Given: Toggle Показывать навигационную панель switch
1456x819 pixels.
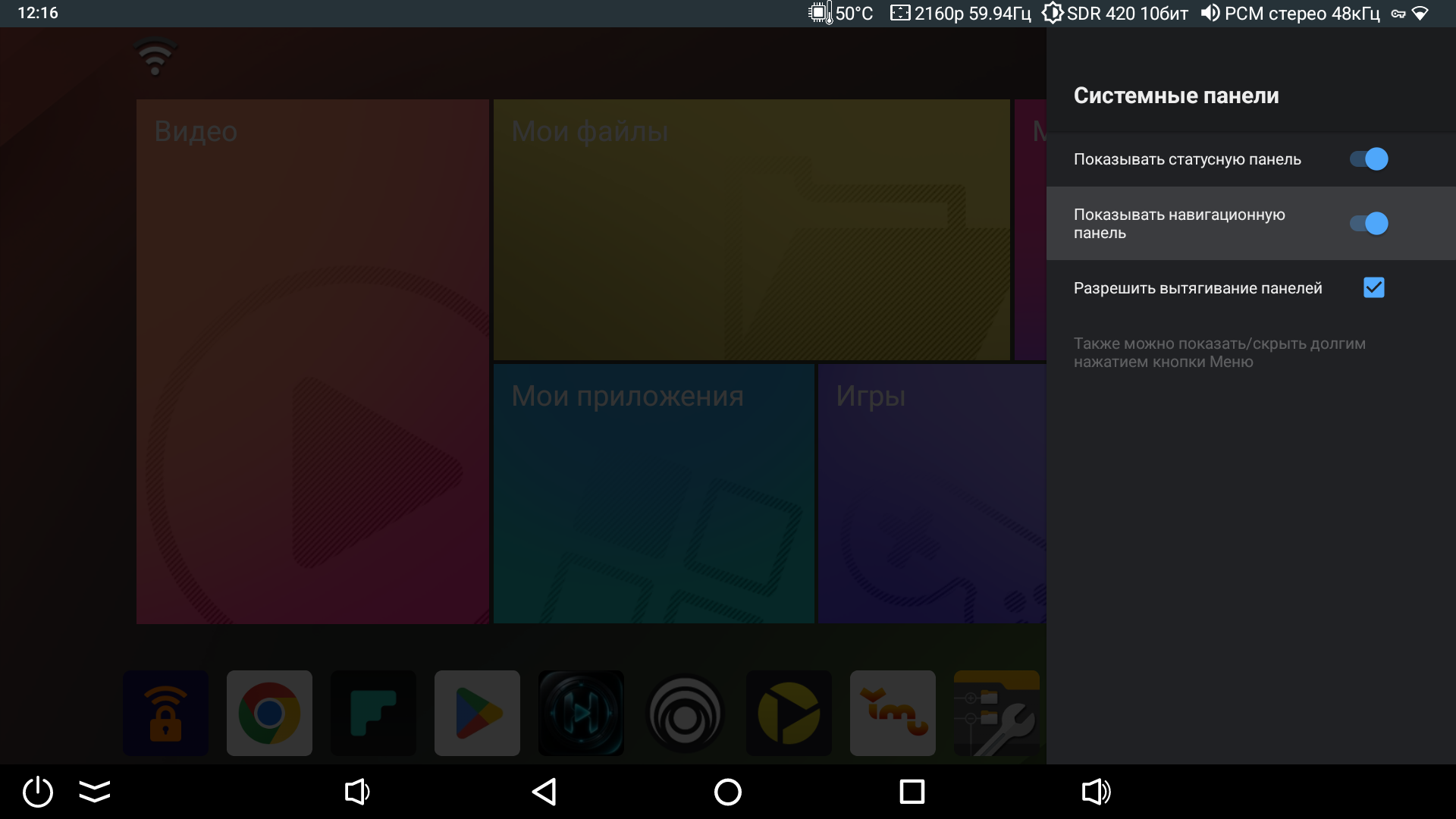Looking at the screenshot, I should (1369, 224).
